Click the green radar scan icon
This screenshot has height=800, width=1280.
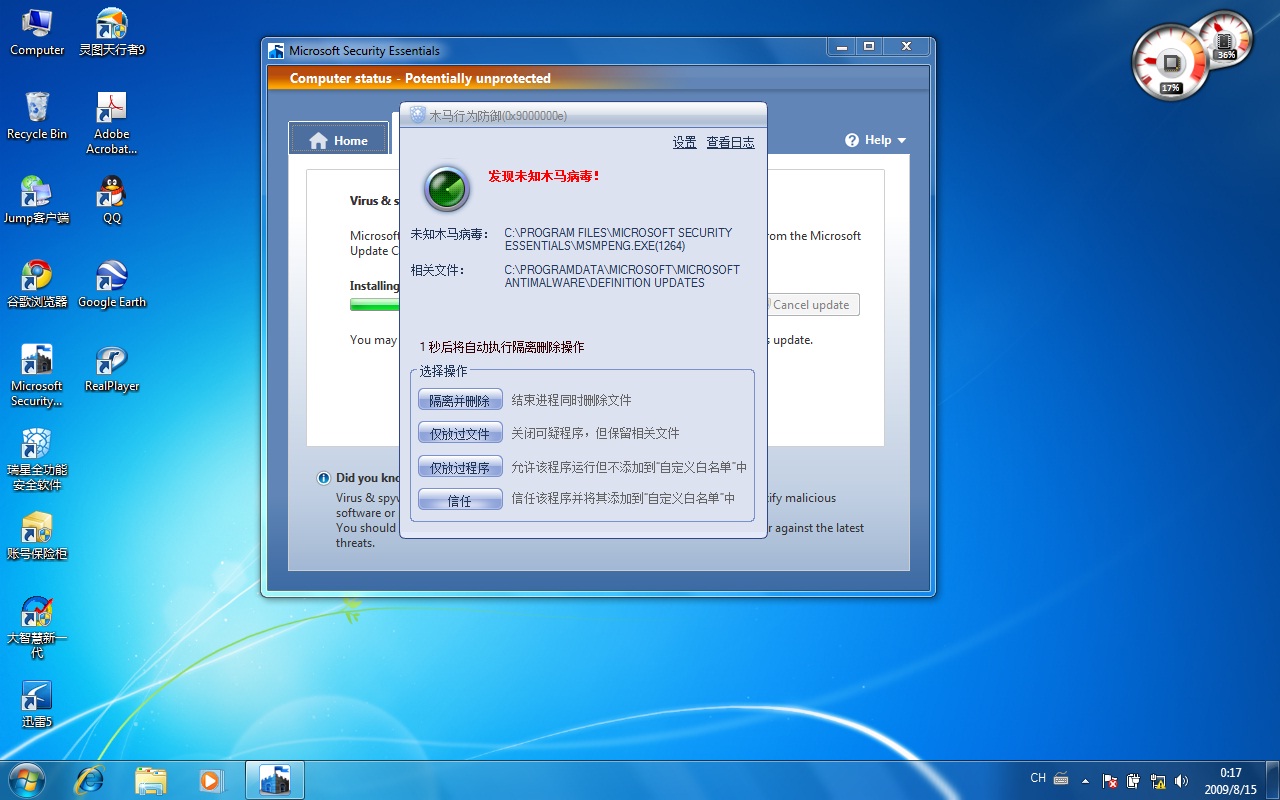coord(447,188)
